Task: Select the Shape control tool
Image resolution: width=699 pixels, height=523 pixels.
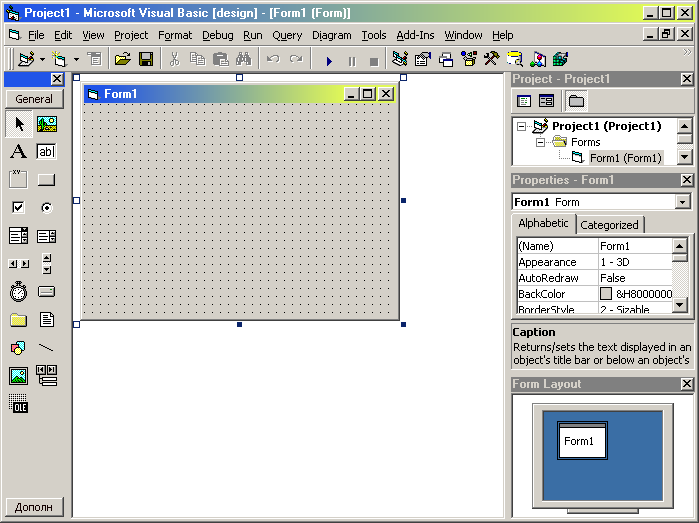Action: [18, 348]
